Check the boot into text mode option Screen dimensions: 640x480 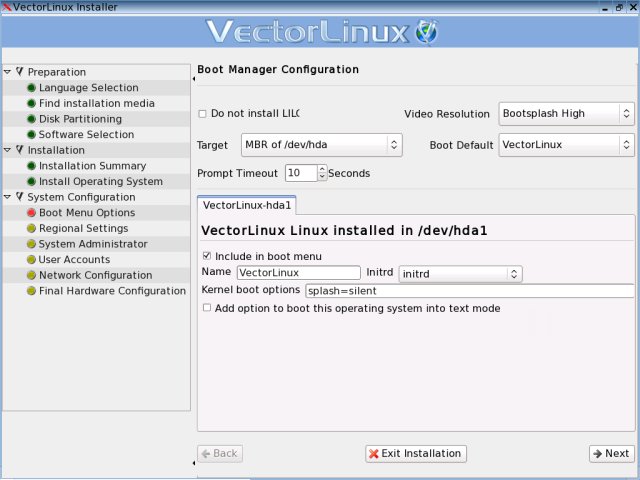[x=207, y=308]
